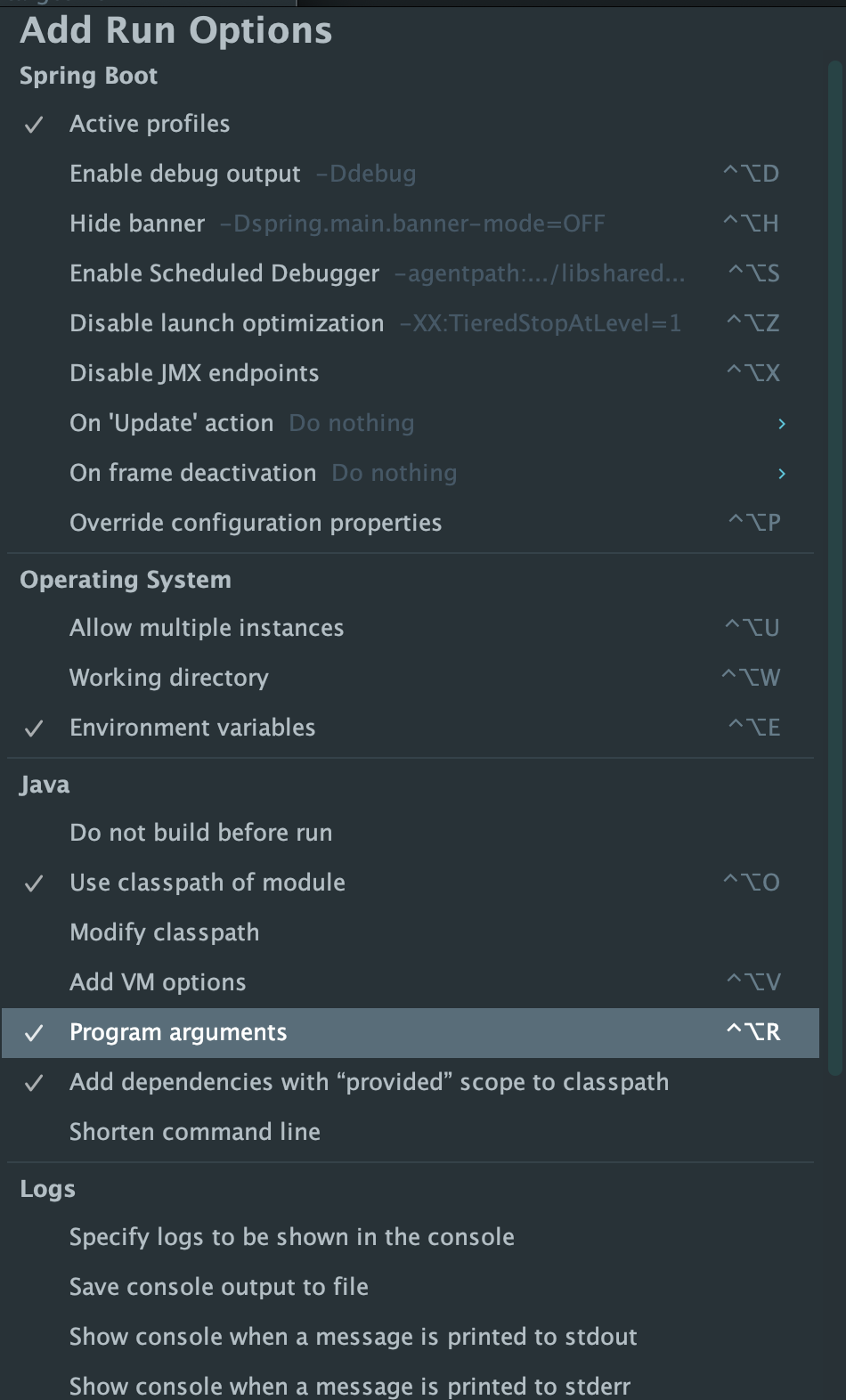Click Shorten command line
Image resolution: width=846 pixels, height=1400 pixels.
coord(411,1132)
